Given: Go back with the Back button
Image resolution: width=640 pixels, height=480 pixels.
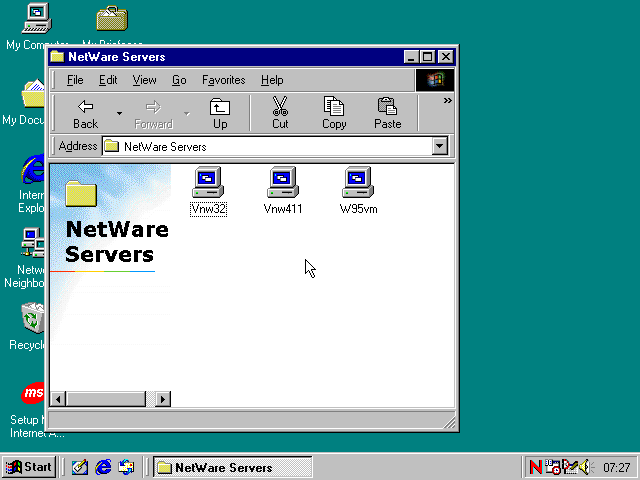Looking at the screenshot, I should [85, 114].
